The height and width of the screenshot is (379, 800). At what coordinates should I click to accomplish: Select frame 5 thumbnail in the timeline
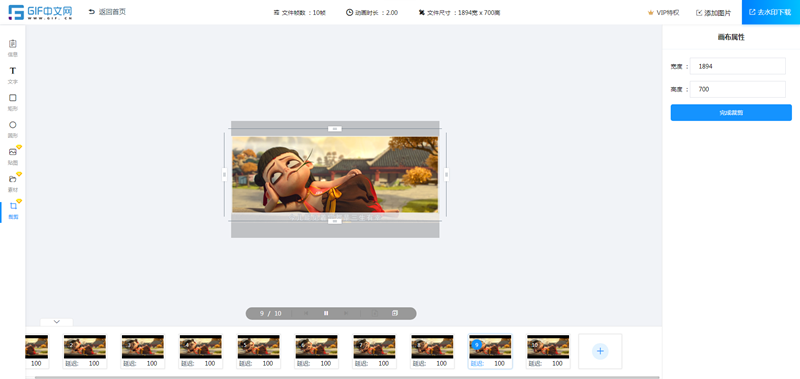(258, 351)
